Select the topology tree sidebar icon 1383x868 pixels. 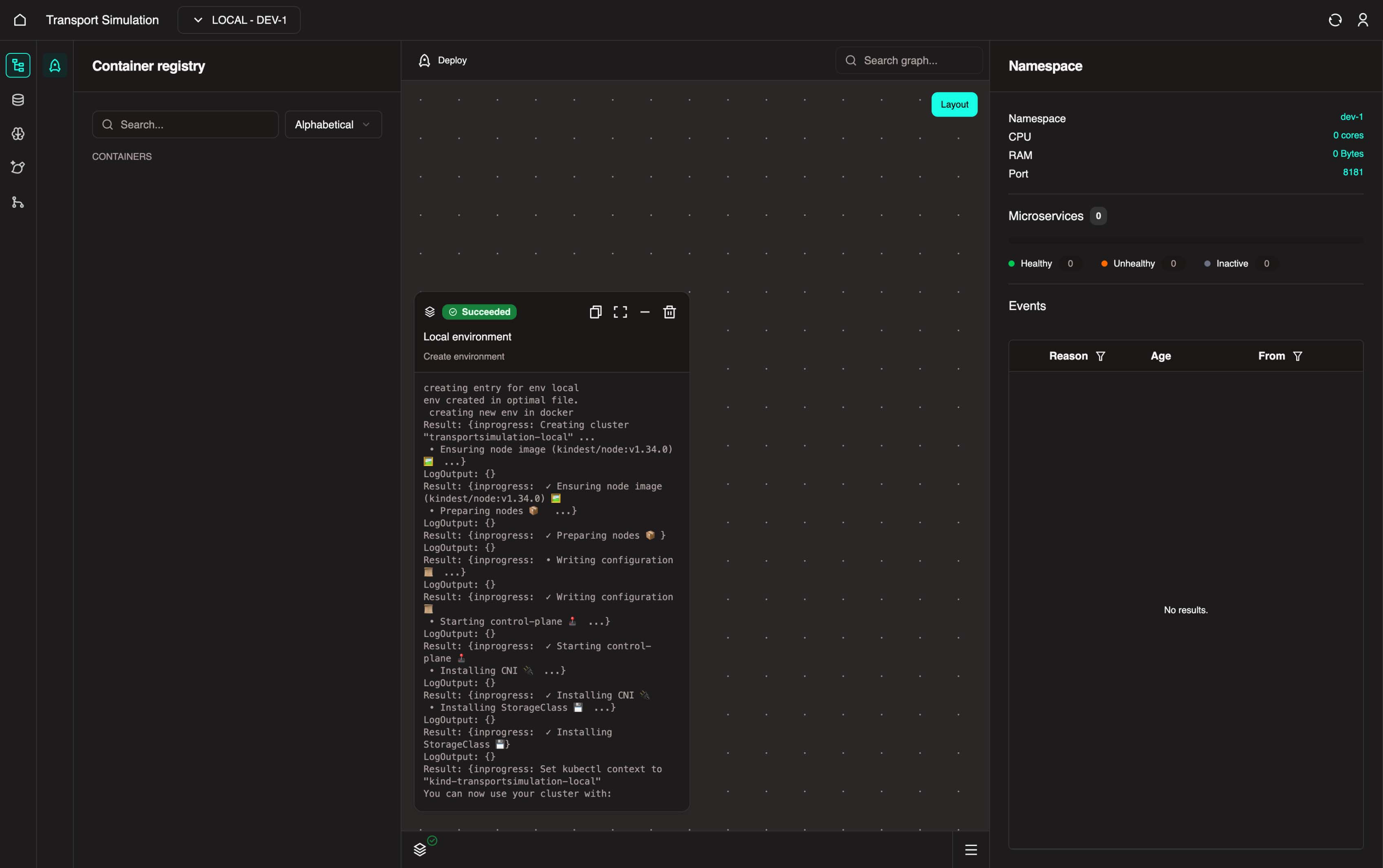[x=18, y=66]
